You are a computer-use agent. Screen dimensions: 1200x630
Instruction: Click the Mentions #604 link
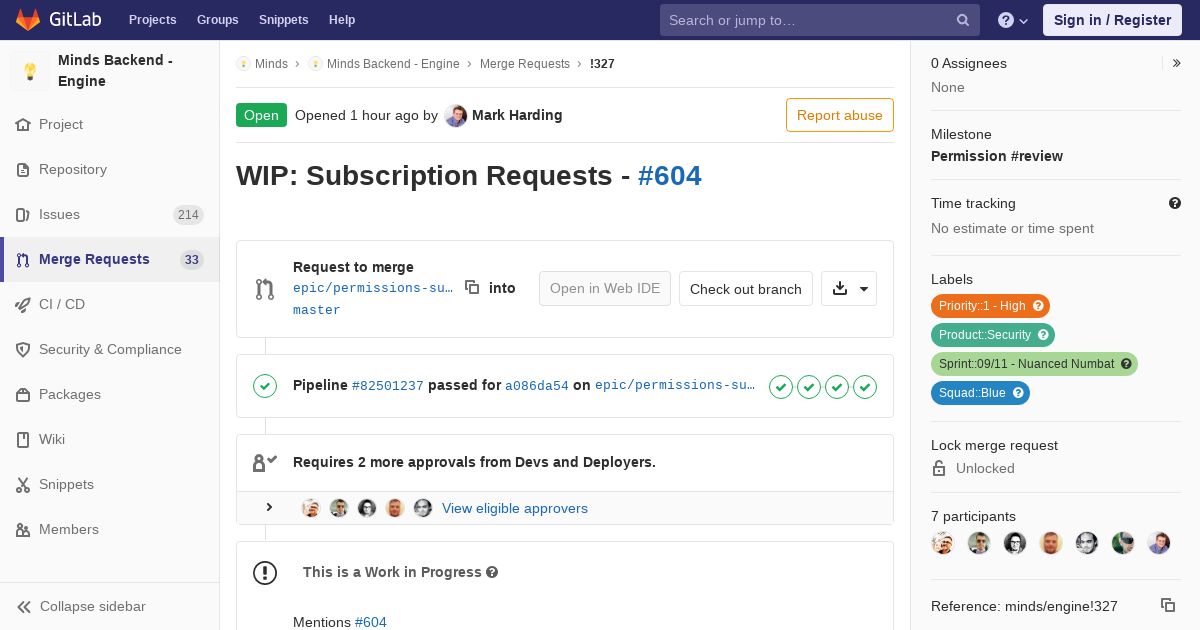370,622
